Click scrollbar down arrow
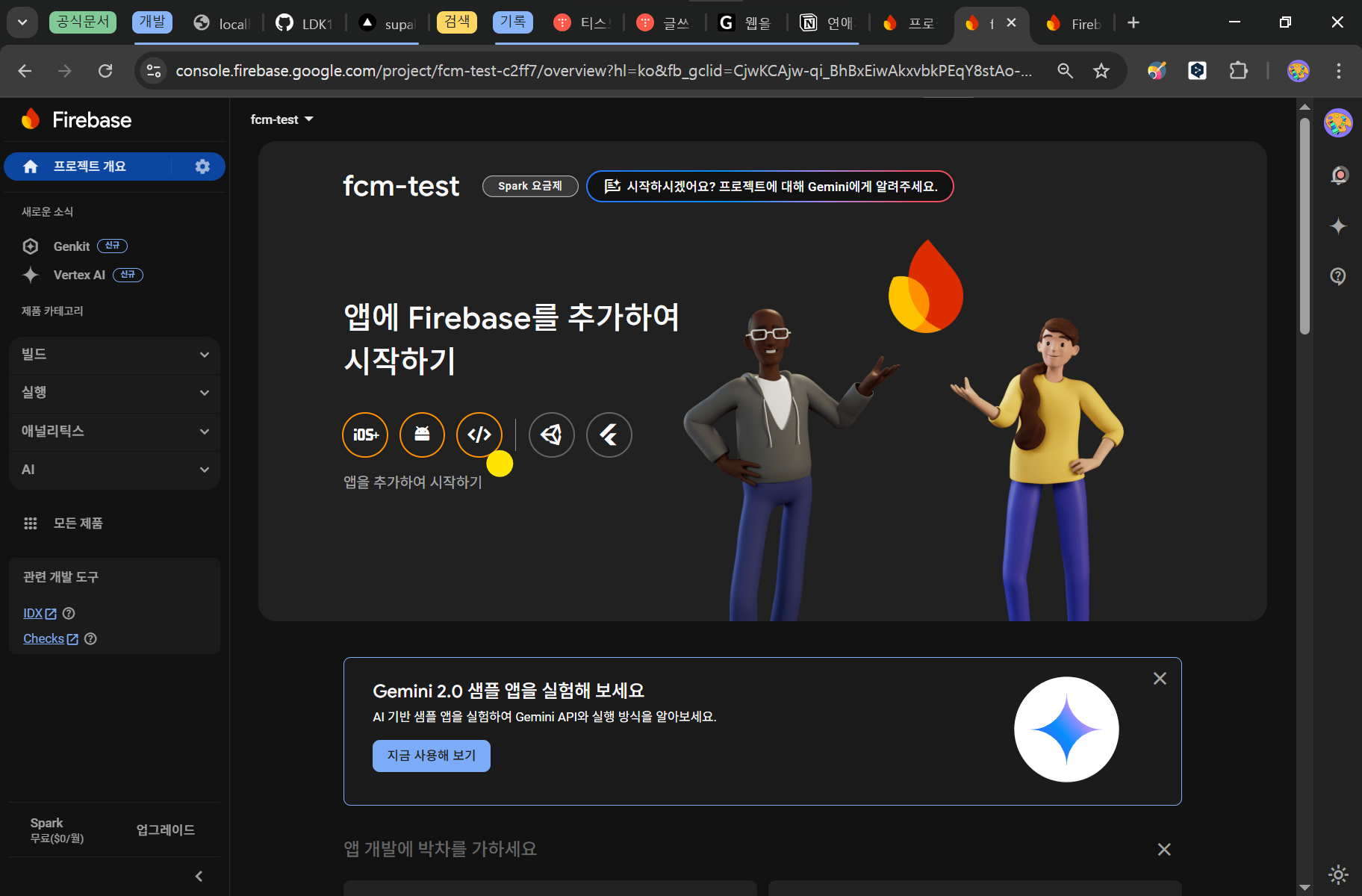Viewport: 1362px width, 896px height. click(x=1305, y=888)
